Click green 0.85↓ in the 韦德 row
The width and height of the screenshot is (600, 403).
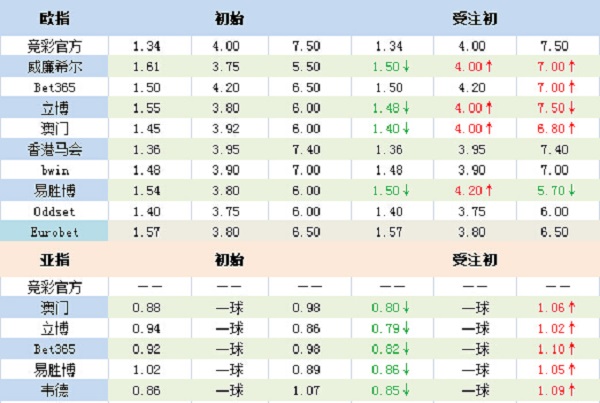pos(390,390)
